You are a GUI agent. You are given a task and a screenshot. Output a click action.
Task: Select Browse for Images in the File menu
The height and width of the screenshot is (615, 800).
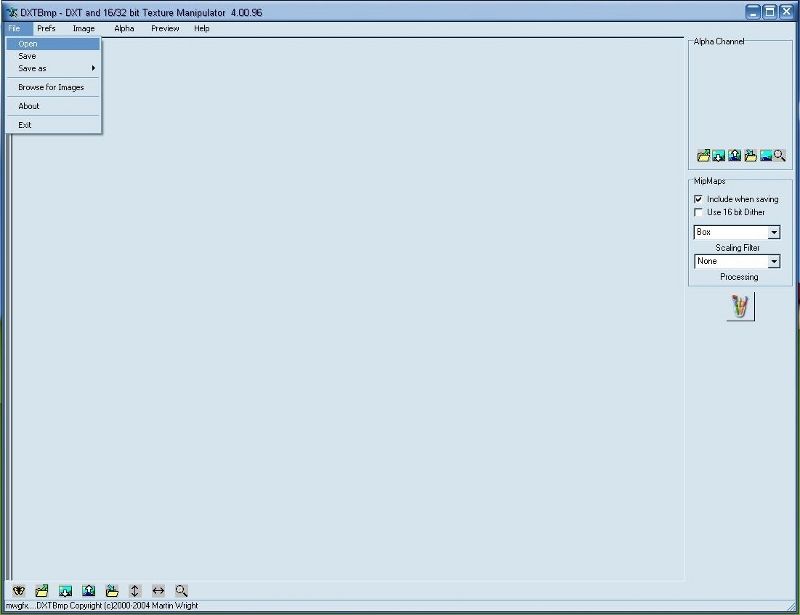point(53,87)
